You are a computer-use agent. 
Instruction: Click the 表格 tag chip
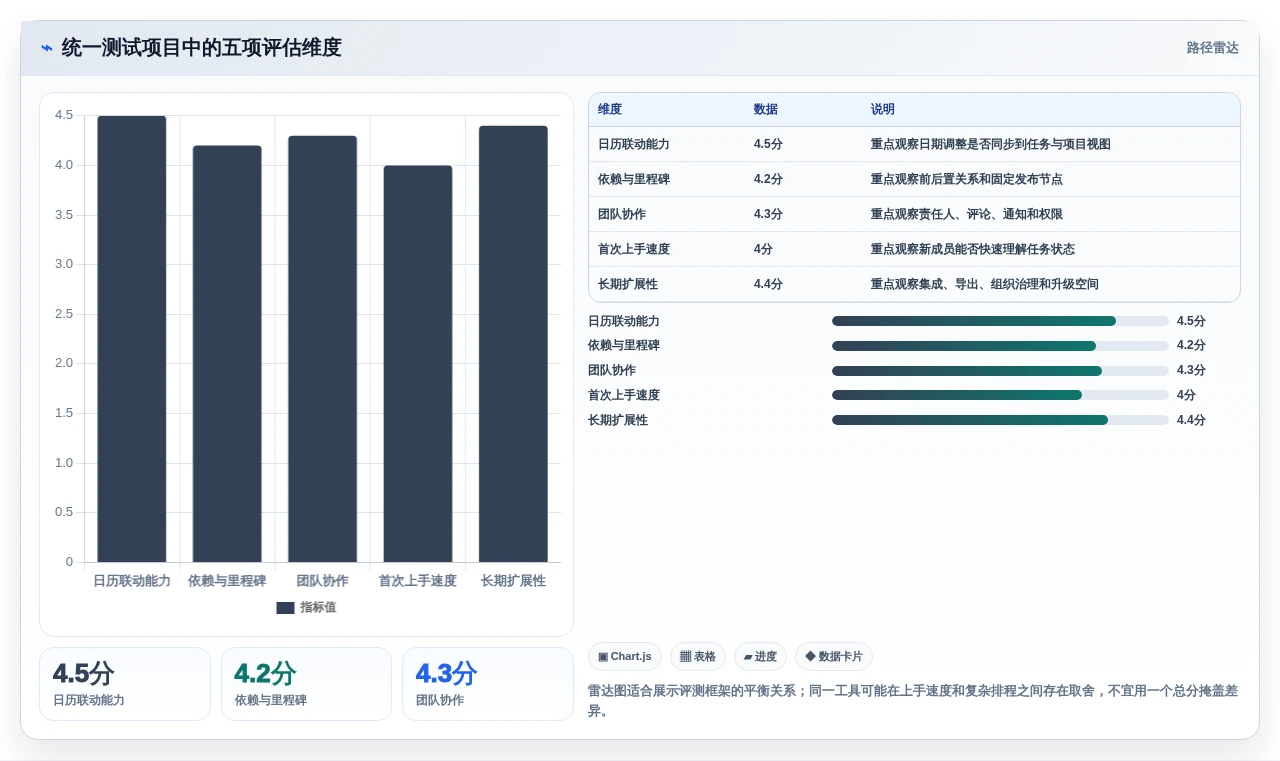tap(698, 657)
